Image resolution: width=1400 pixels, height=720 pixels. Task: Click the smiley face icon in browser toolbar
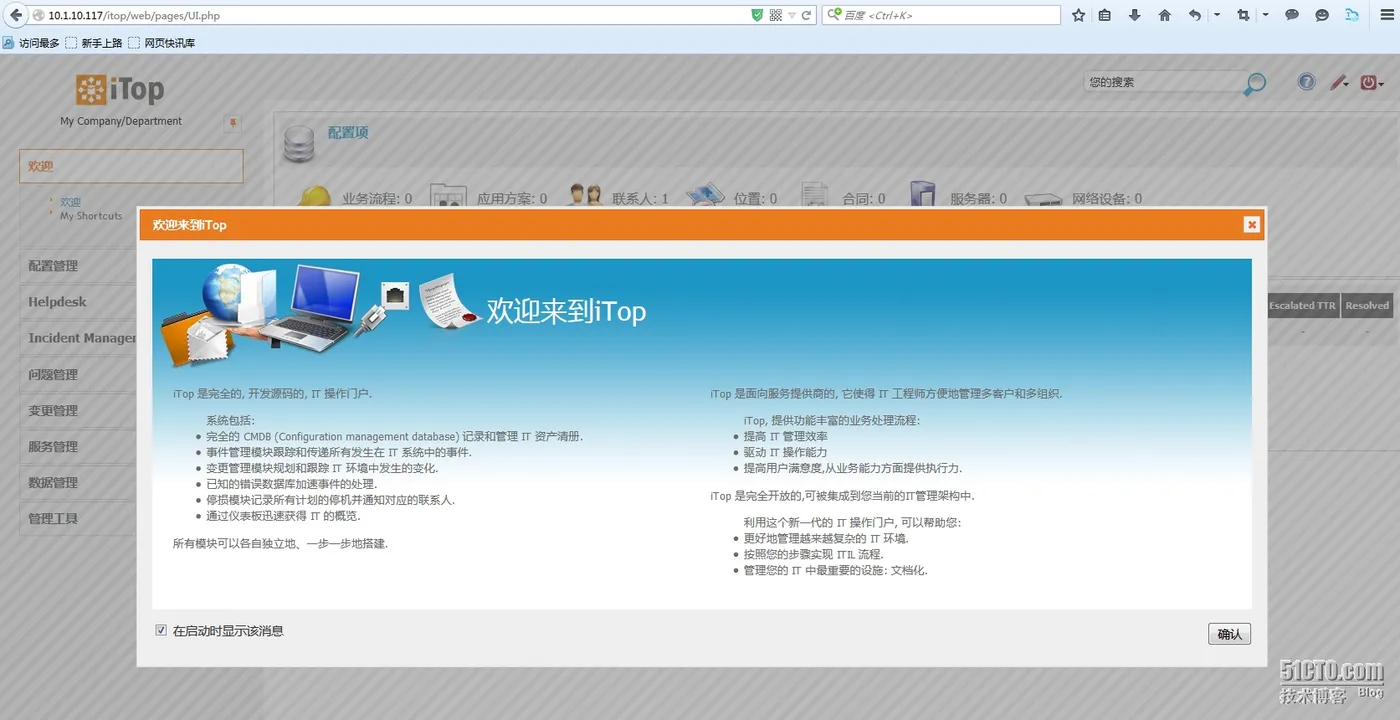pos(1322,15)
